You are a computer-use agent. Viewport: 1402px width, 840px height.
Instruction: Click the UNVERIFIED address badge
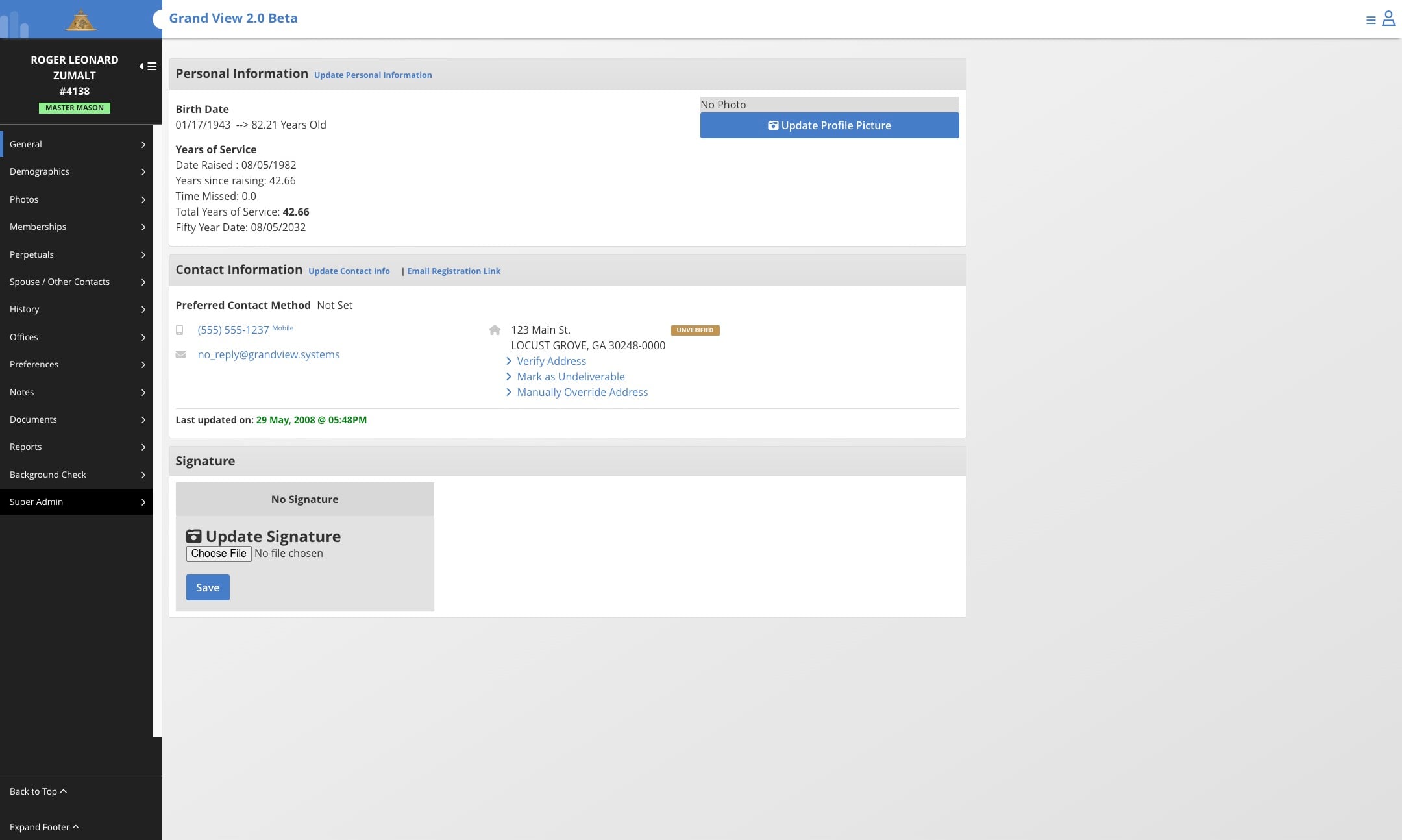pos(695,330)
